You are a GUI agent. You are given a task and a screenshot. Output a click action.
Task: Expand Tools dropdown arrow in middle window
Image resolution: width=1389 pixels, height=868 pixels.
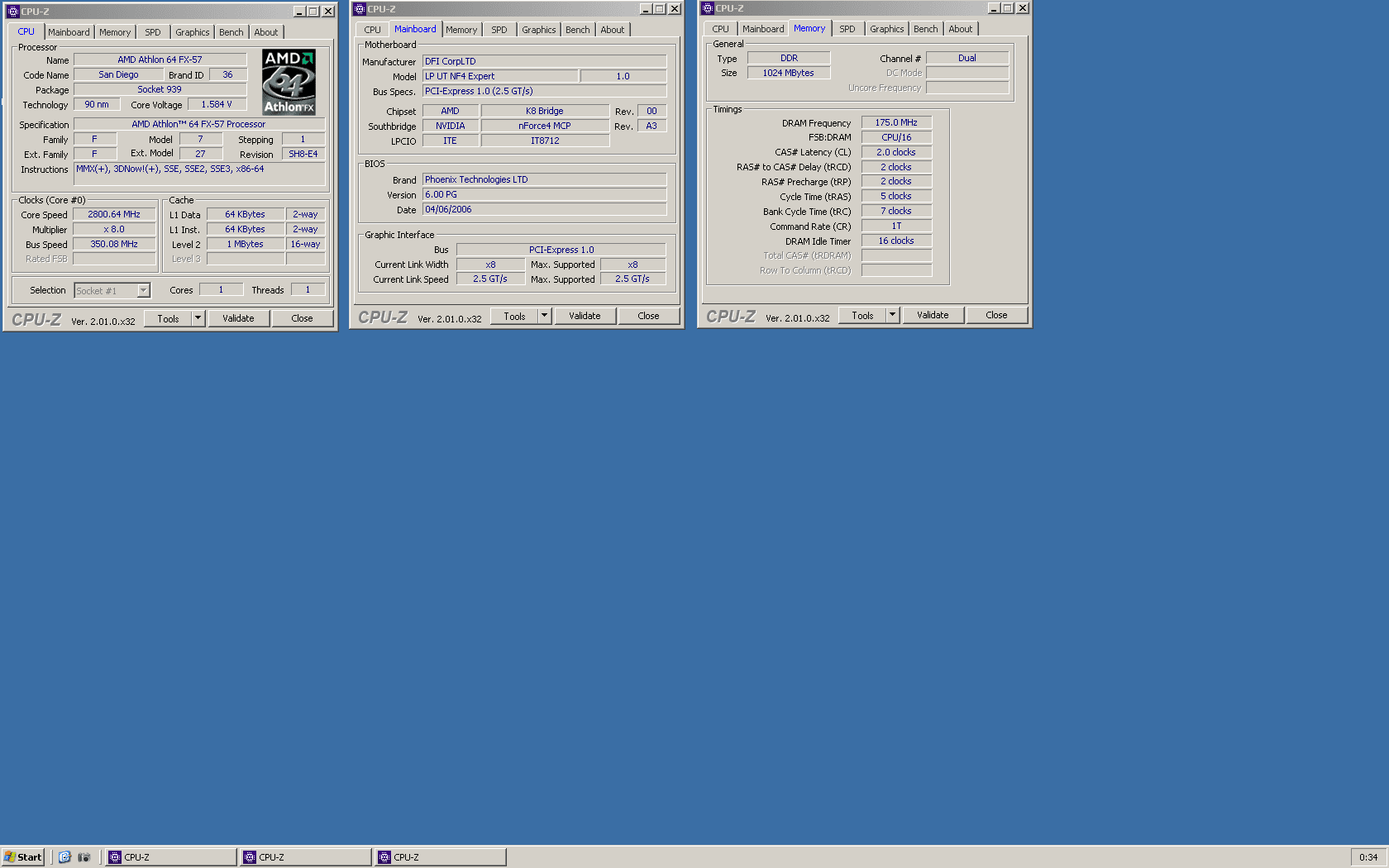tap(544, 316)
